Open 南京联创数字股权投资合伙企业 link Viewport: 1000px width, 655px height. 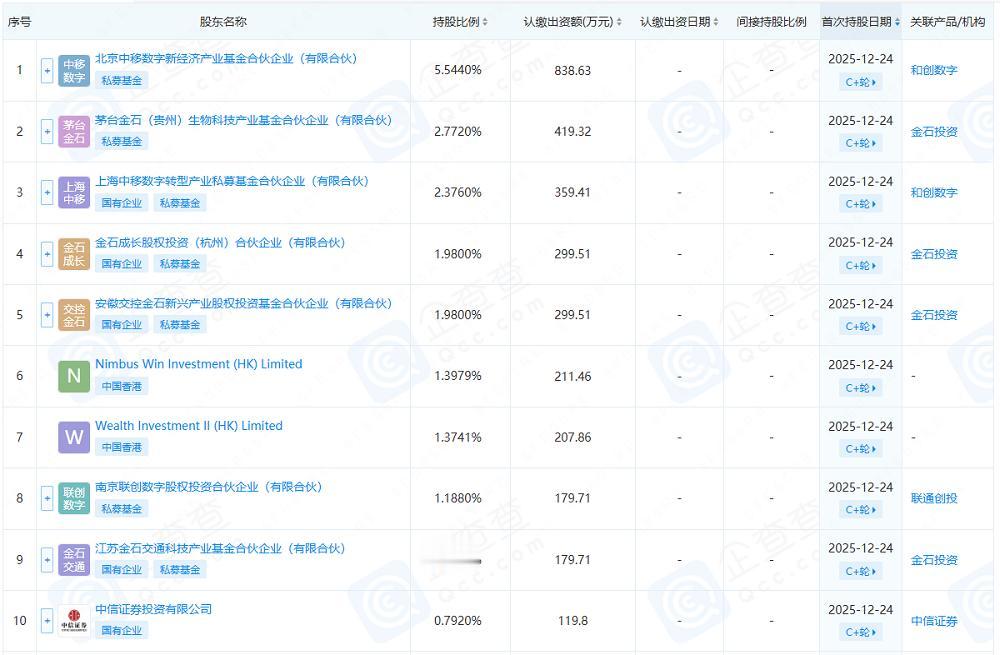(209, 487)
